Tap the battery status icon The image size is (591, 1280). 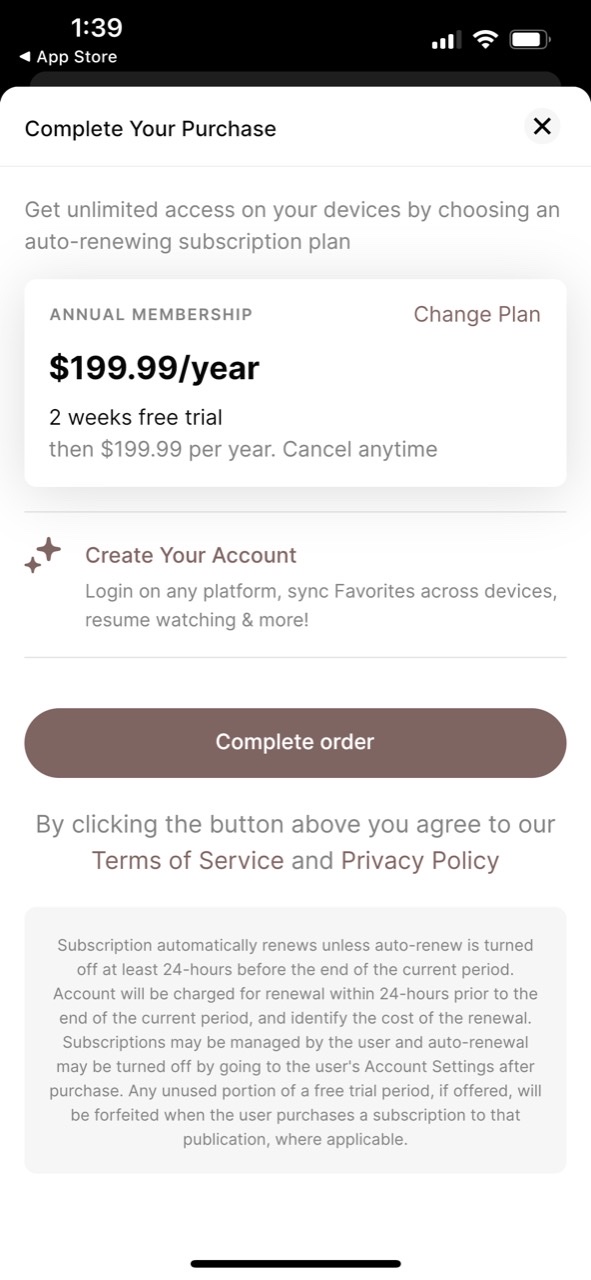(x=530, y=40)
